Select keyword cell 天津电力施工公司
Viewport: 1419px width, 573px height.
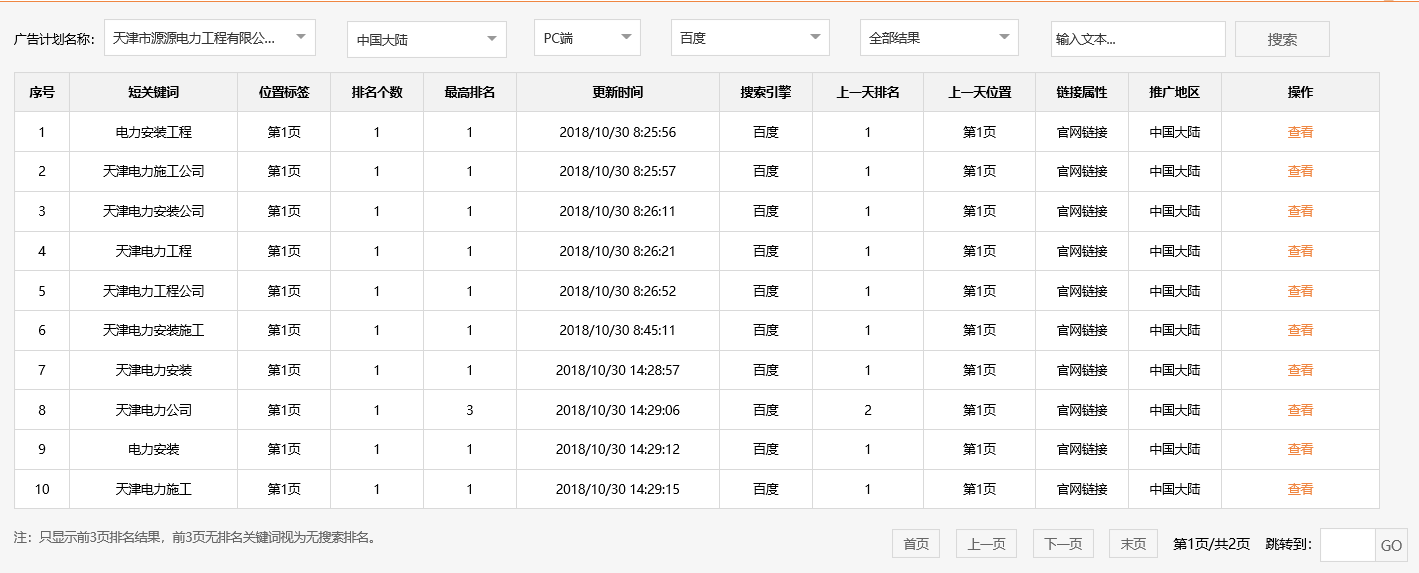pos(154,171)
